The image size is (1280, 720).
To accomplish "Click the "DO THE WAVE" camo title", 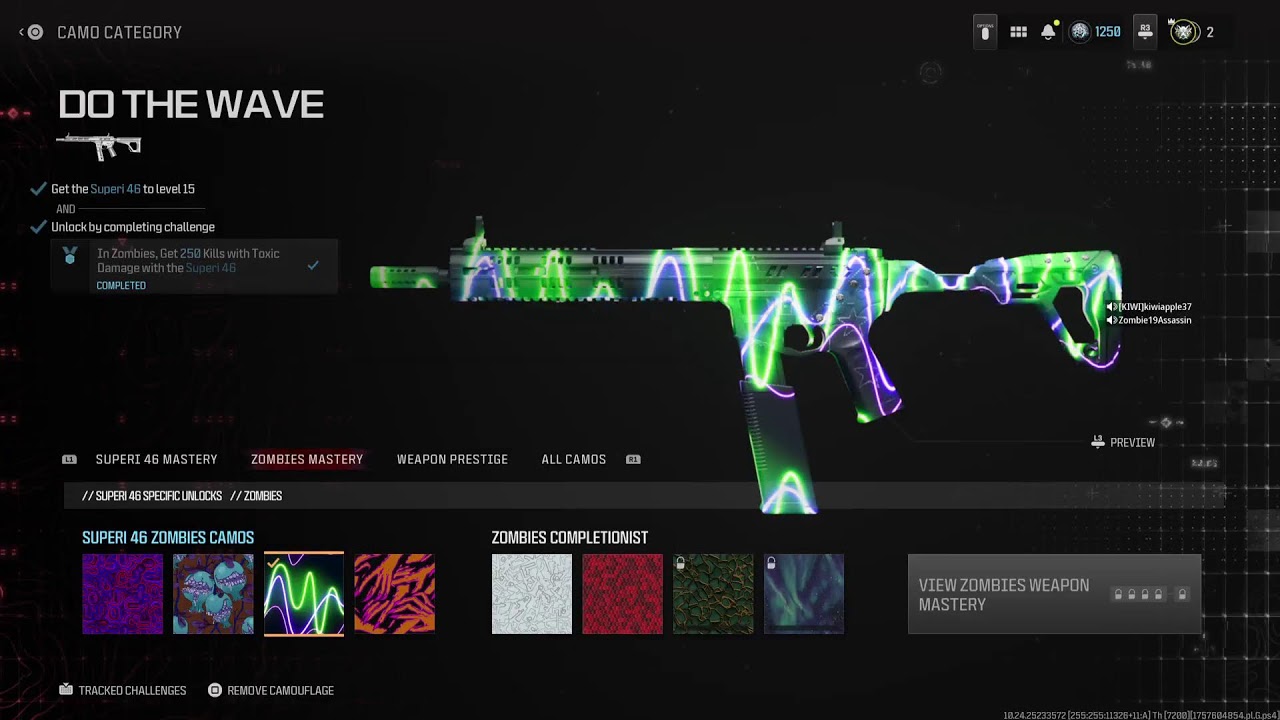I will 191,105.
